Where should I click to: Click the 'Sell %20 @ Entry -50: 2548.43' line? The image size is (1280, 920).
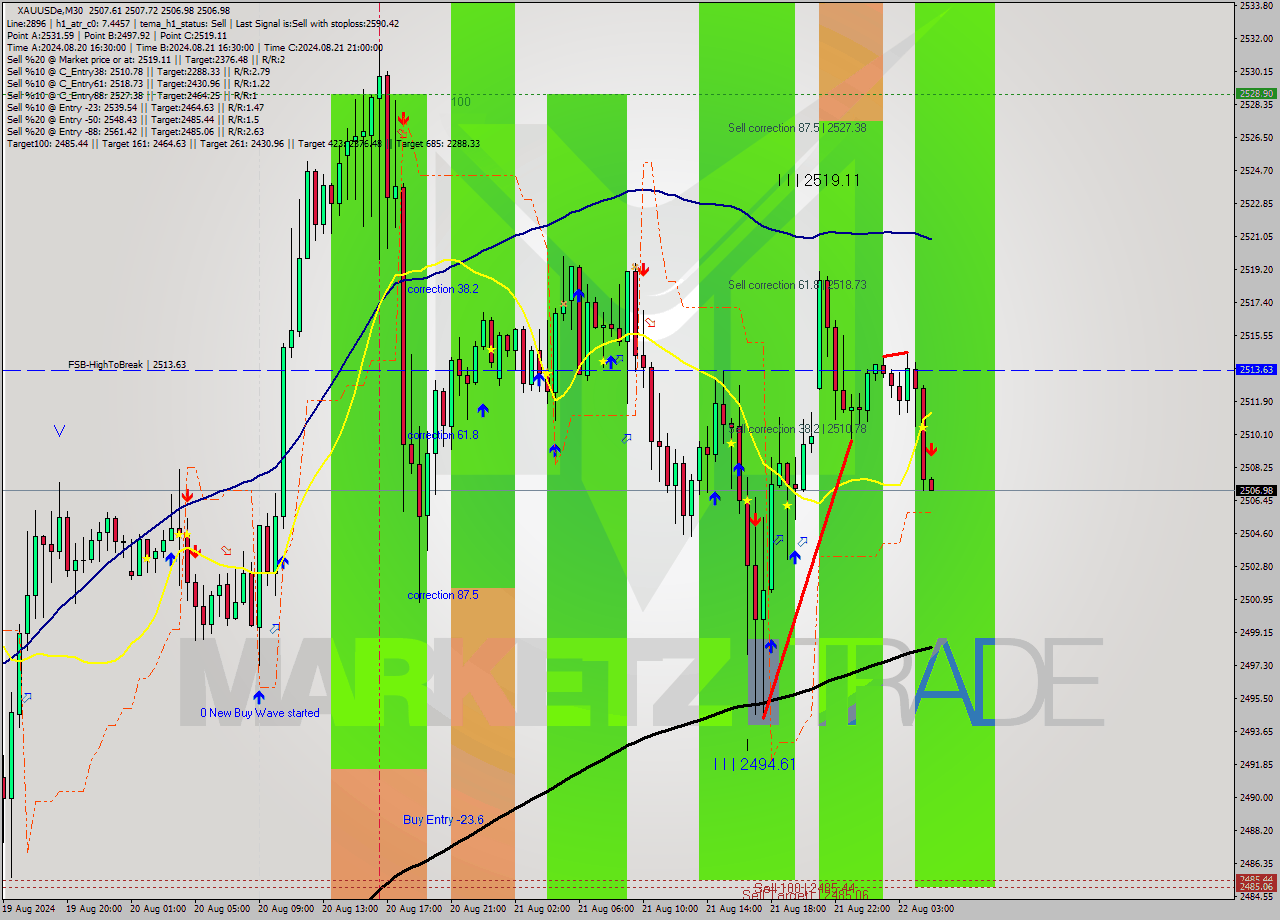point(133,119)
